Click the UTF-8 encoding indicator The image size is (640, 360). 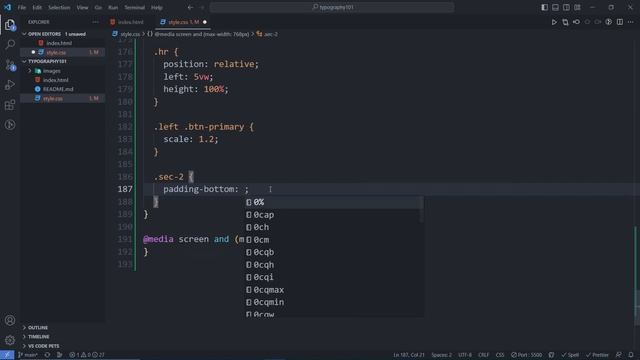point(465,355)
